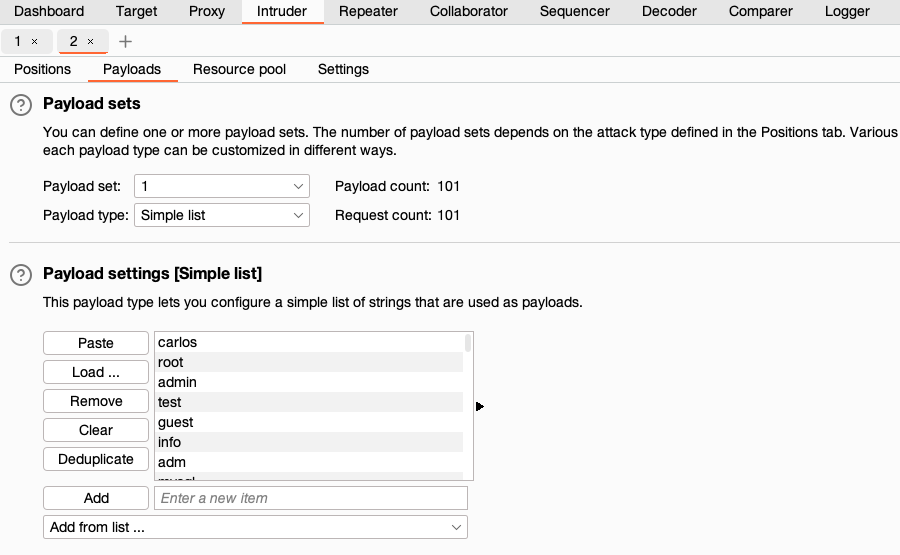Go to the Repeater tab
This screenshot has width=900, height=555.
tap(368, 11)
